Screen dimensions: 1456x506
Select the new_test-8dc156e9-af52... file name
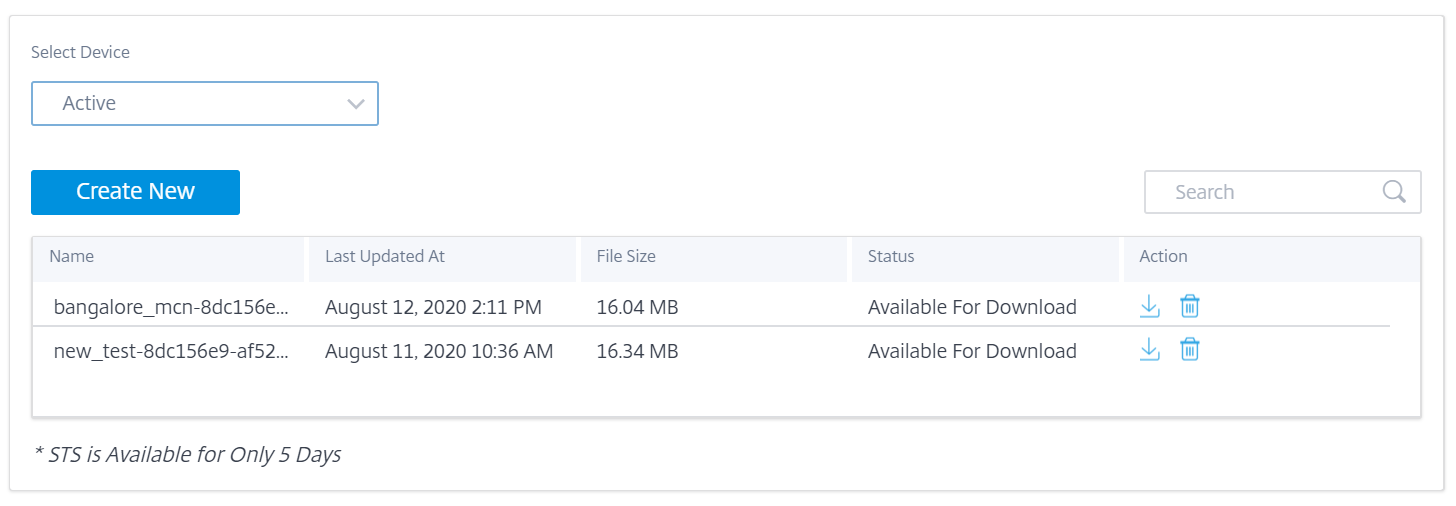[171, 351]
